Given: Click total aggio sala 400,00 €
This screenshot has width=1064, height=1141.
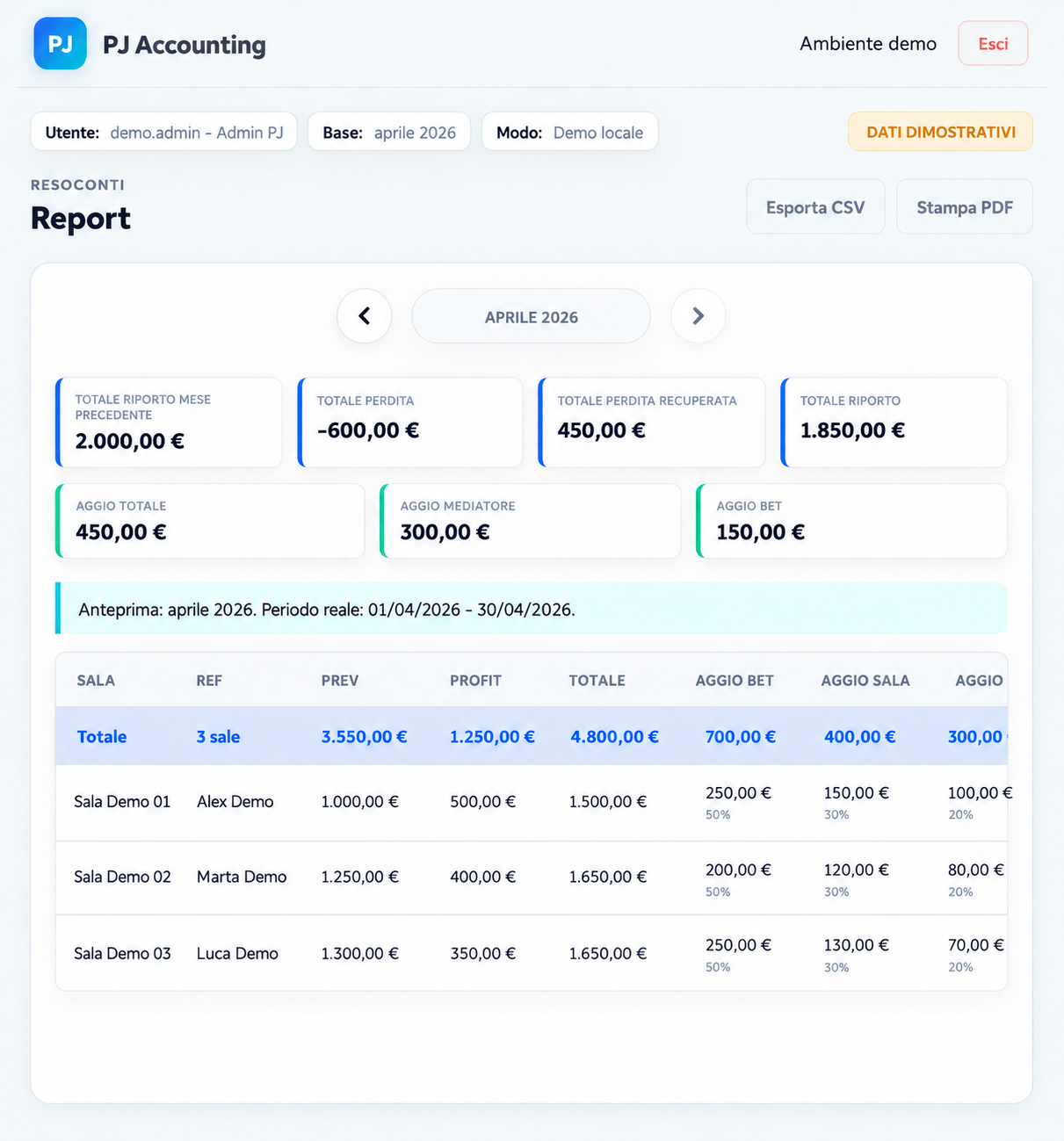Looking at the screenshot, I should coord(859,736).
